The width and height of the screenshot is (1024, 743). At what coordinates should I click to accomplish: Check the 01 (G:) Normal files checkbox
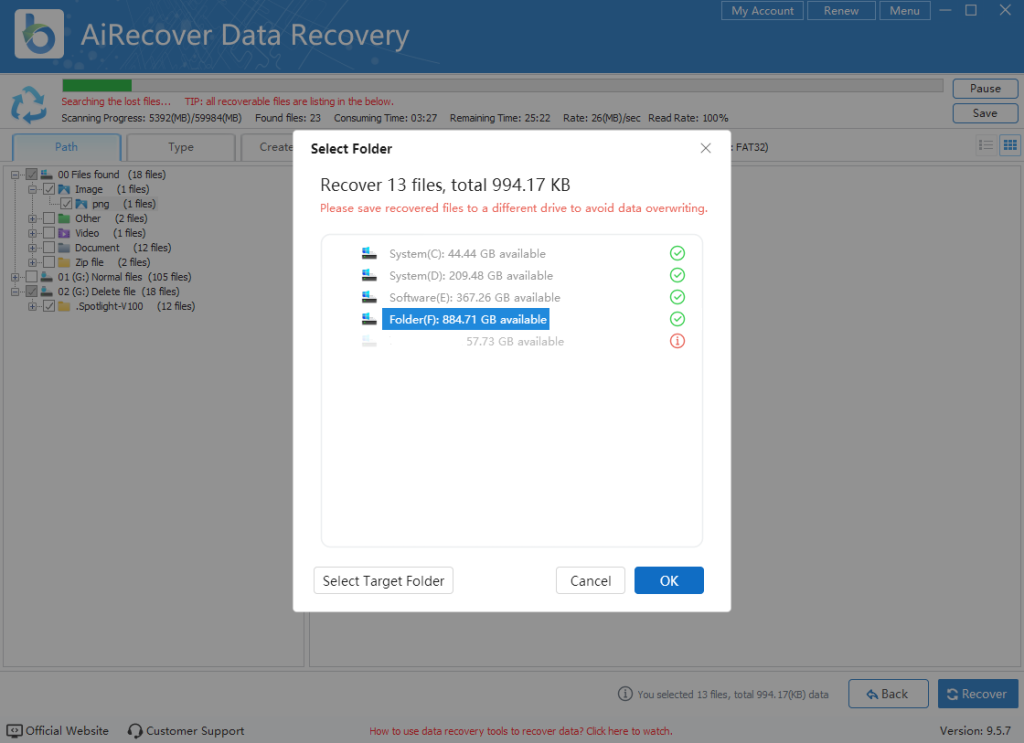(31, 277)
